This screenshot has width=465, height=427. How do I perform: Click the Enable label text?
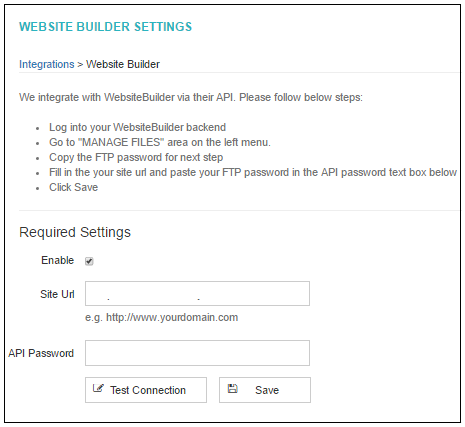click(57, 260)
